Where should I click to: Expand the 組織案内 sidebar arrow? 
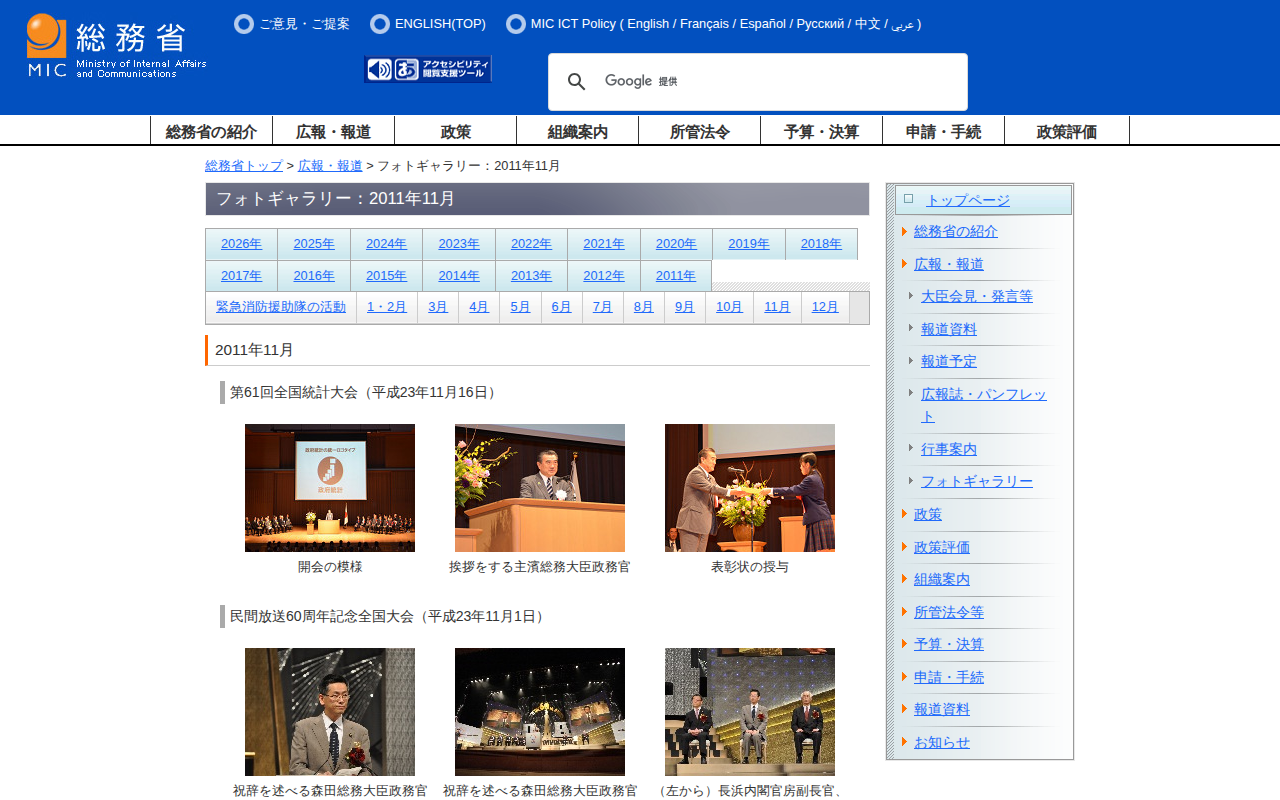pos(904,579)
